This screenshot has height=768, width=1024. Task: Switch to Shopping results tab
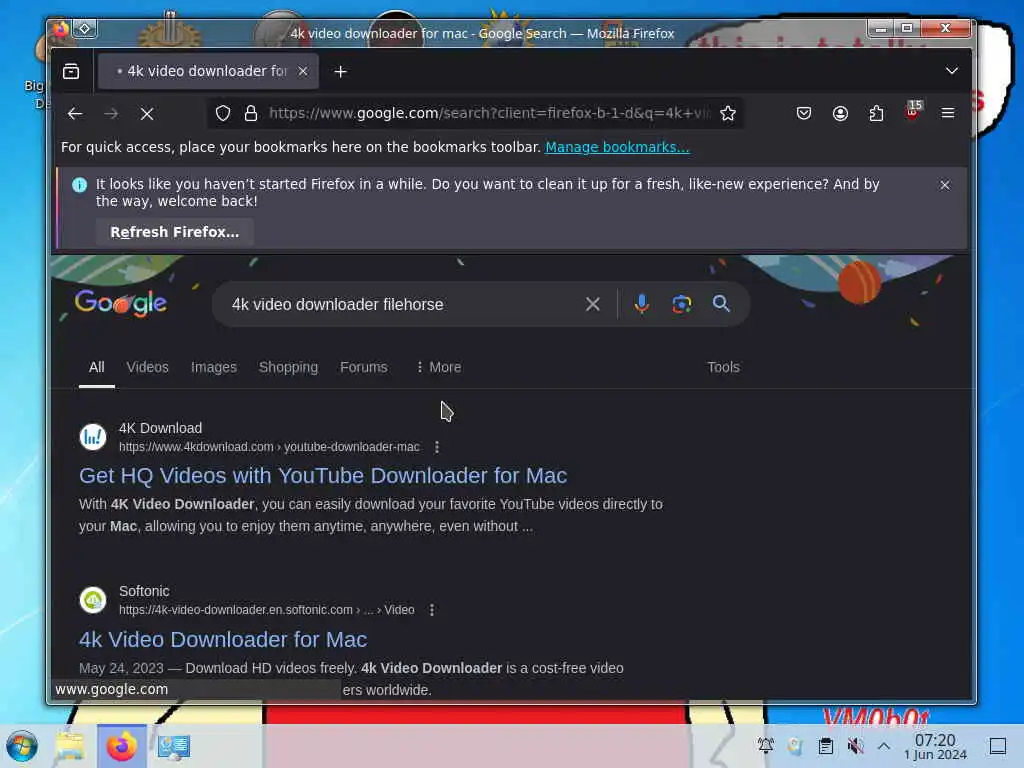pyautogui.click(x=288, y=367)
